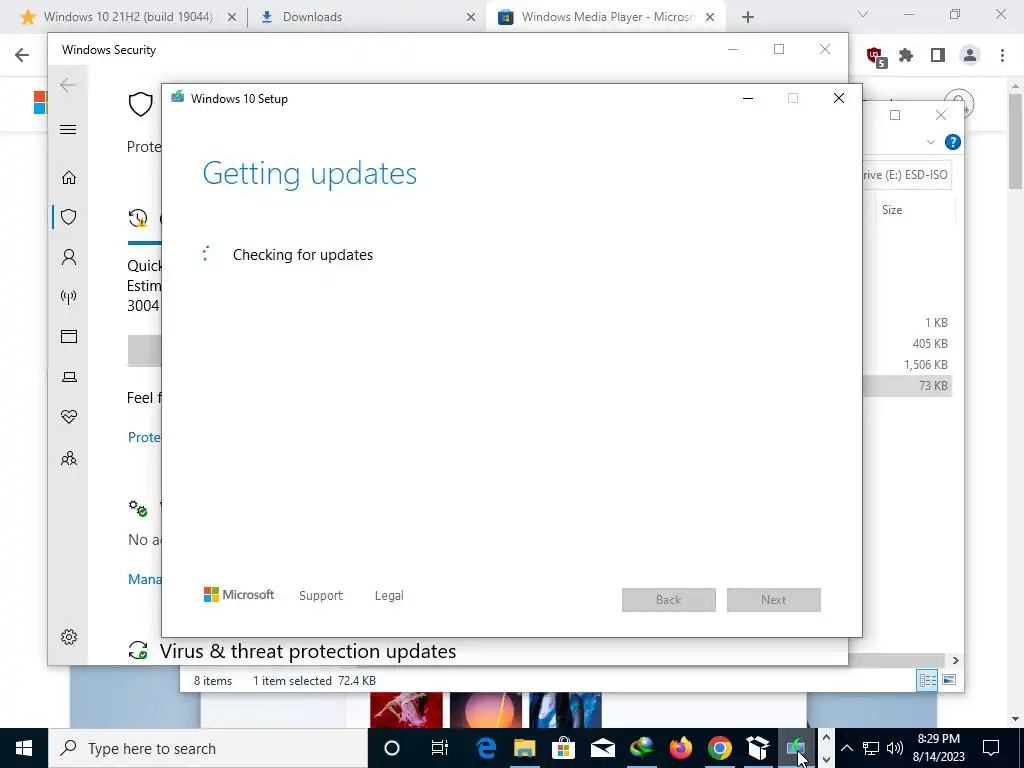Viewport: 1024px width, 768px height.
Task: Open Windows Security settings gear
Action: point(69,637)
